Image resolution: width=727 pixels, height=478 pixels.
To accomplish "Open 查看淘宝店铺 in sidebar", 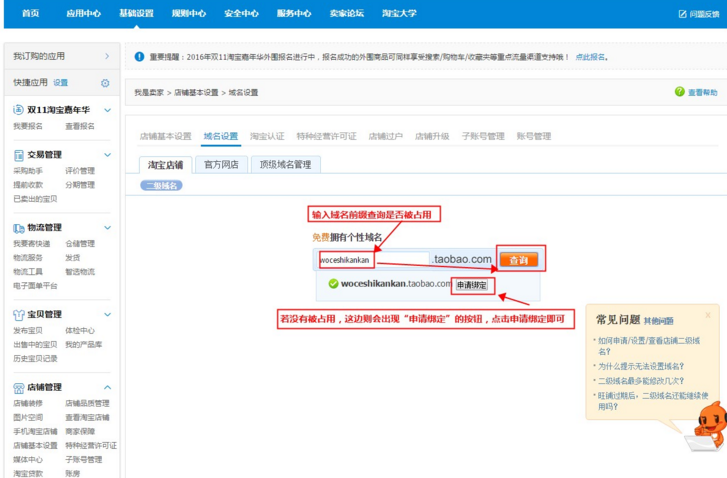I will point(87,417).
